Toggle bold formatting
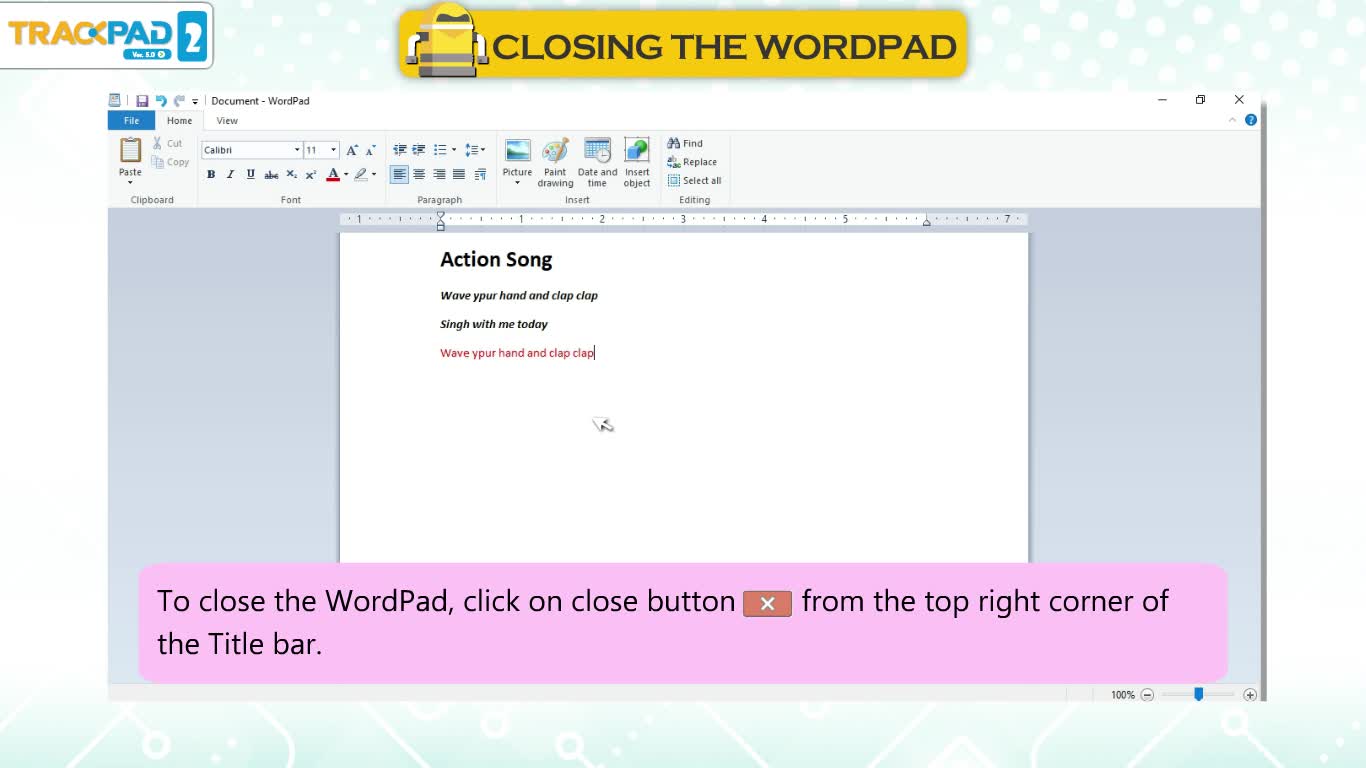 [211, 174]
